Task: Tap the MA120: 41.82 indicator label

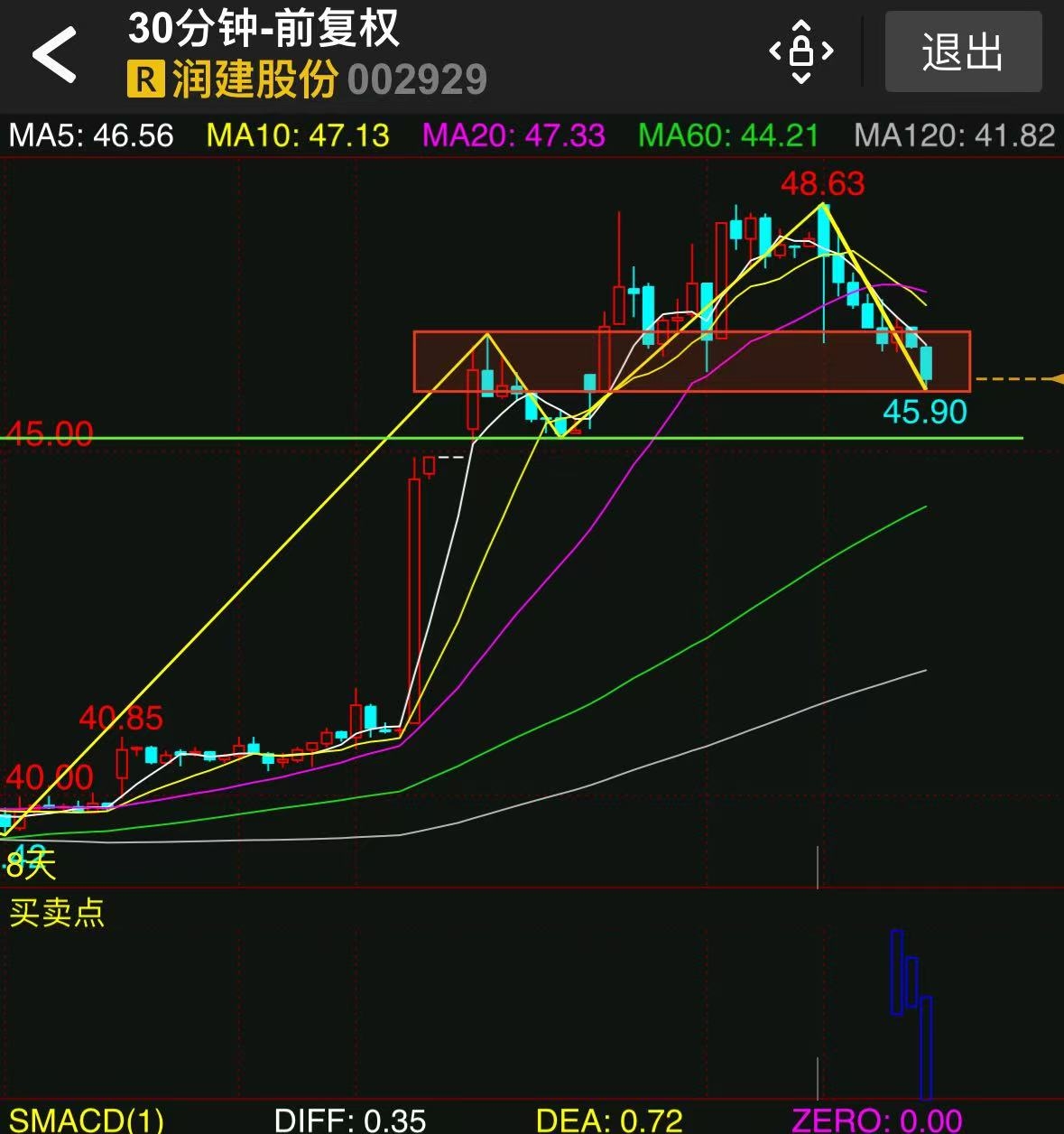Action: click(x=955, y=135)
